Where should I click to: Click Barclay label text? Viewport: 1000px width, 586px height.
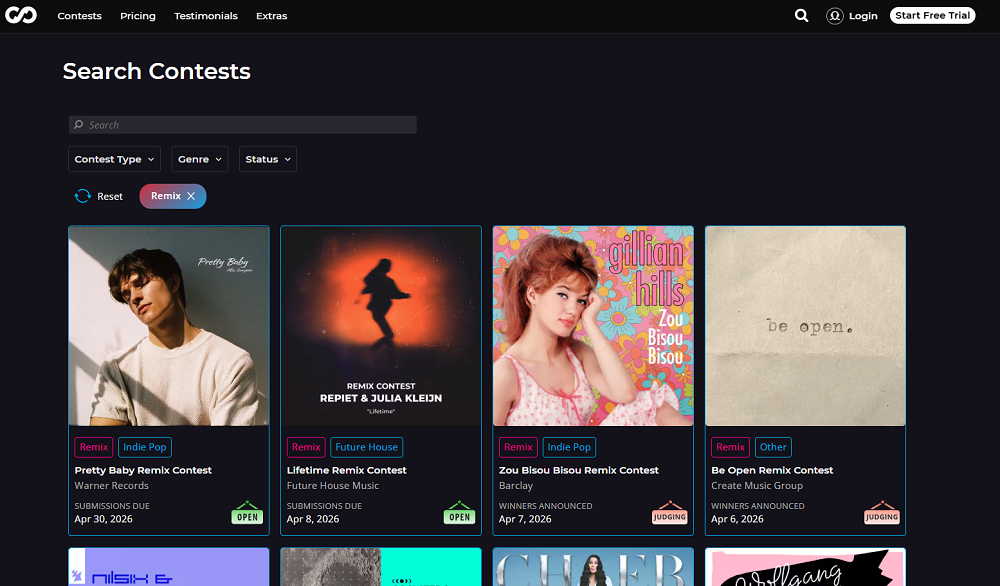click(x=516, y=486)
